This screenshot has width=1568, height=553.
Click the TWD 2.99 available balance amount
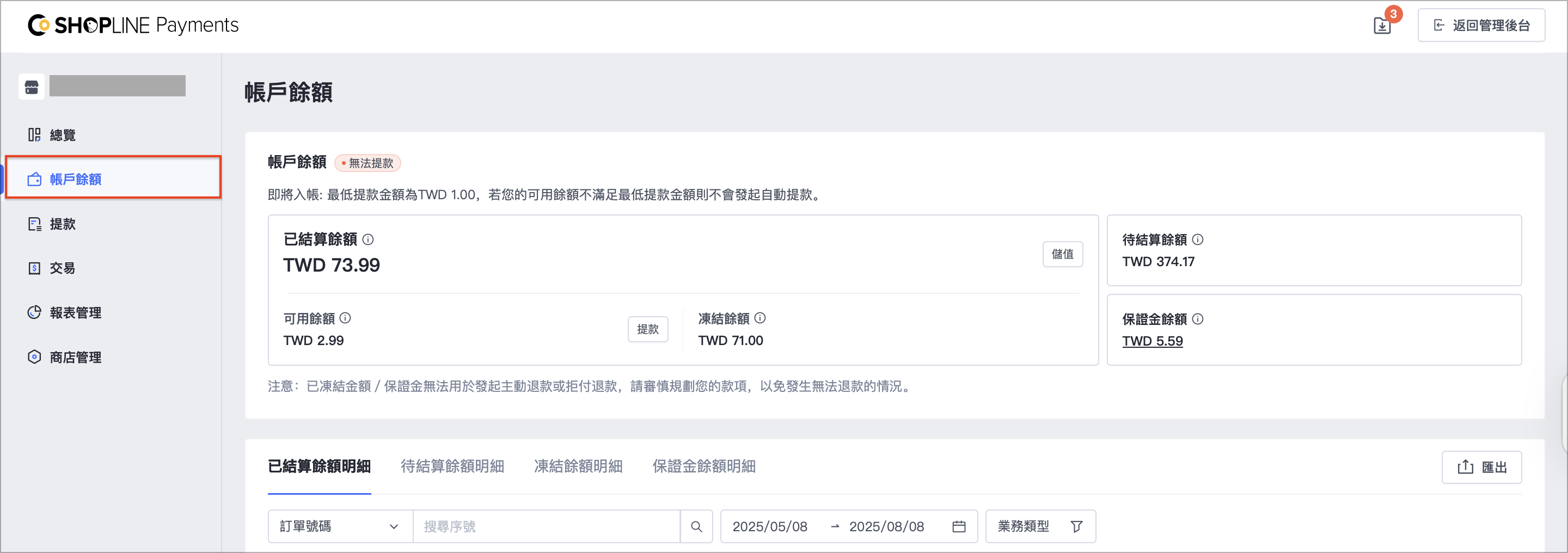coord(314,341)
